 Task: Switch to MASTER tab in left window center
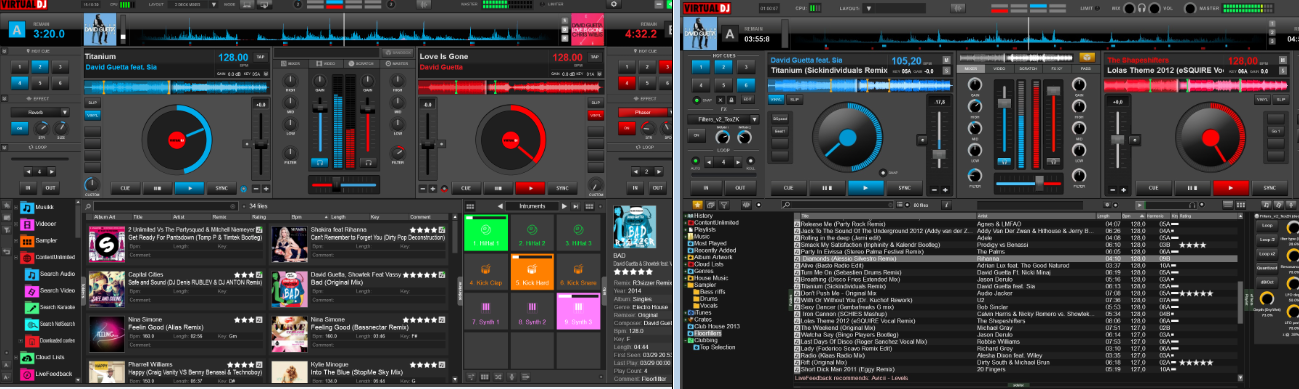(397, 63)
